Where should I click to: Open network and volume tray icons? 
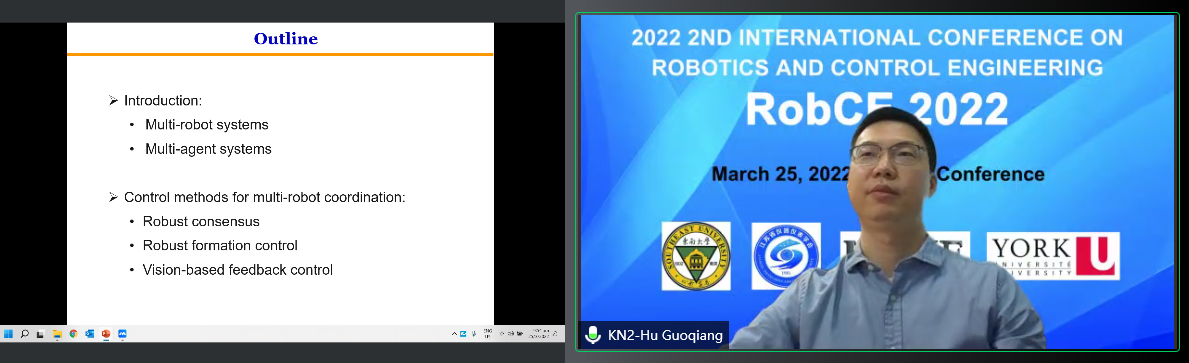[x=513, y=333]
